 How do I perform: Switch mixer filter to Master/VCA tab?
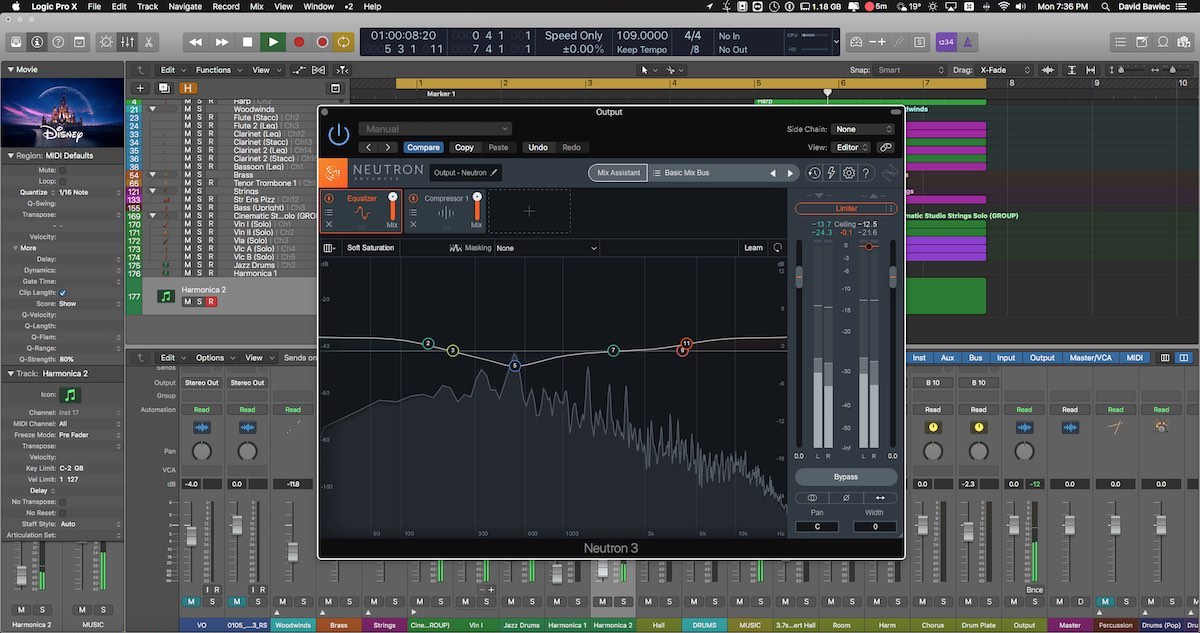click(1092, 358)
